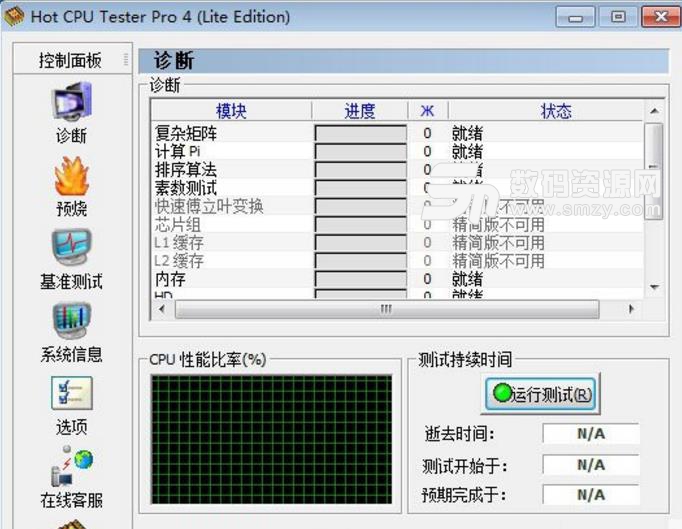The image size is (682, 529).
Task: Click the green run indicator on 运行测试
Action: coord(502,393)
